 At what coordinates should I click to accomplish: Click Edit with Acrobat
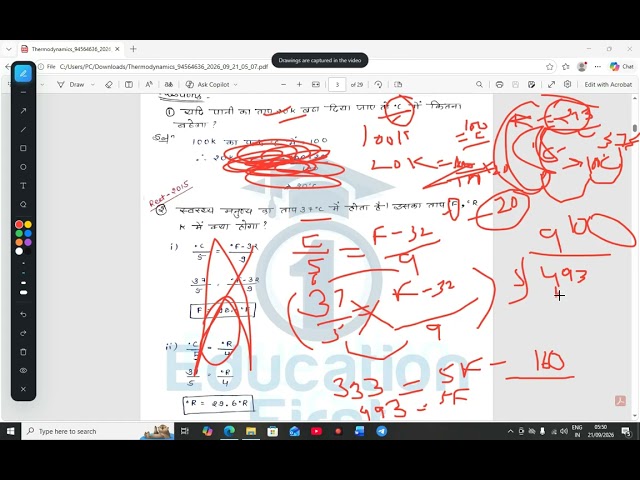tap(608, 84)
